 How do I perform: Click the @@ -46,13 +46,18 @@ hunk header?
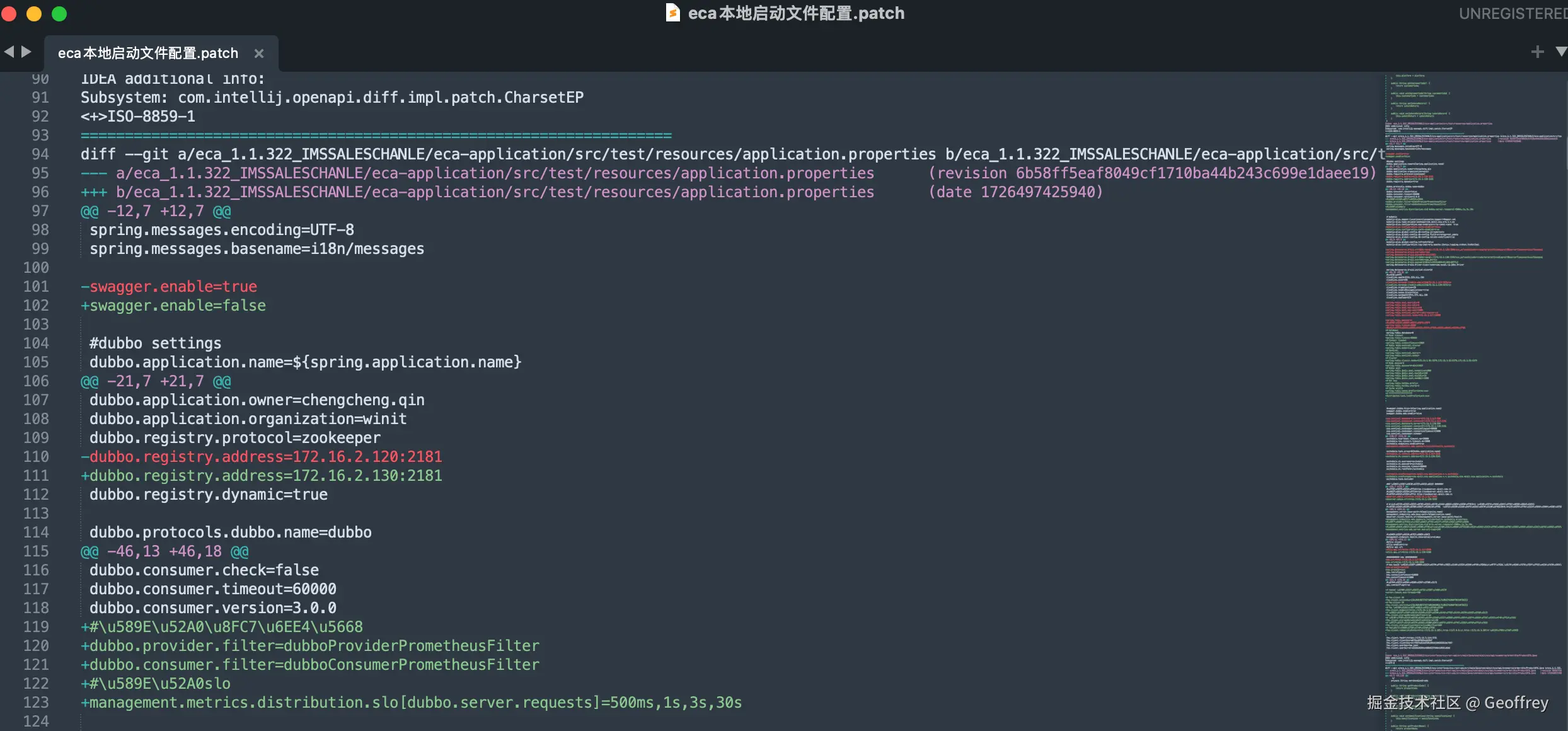click(164, 551)
